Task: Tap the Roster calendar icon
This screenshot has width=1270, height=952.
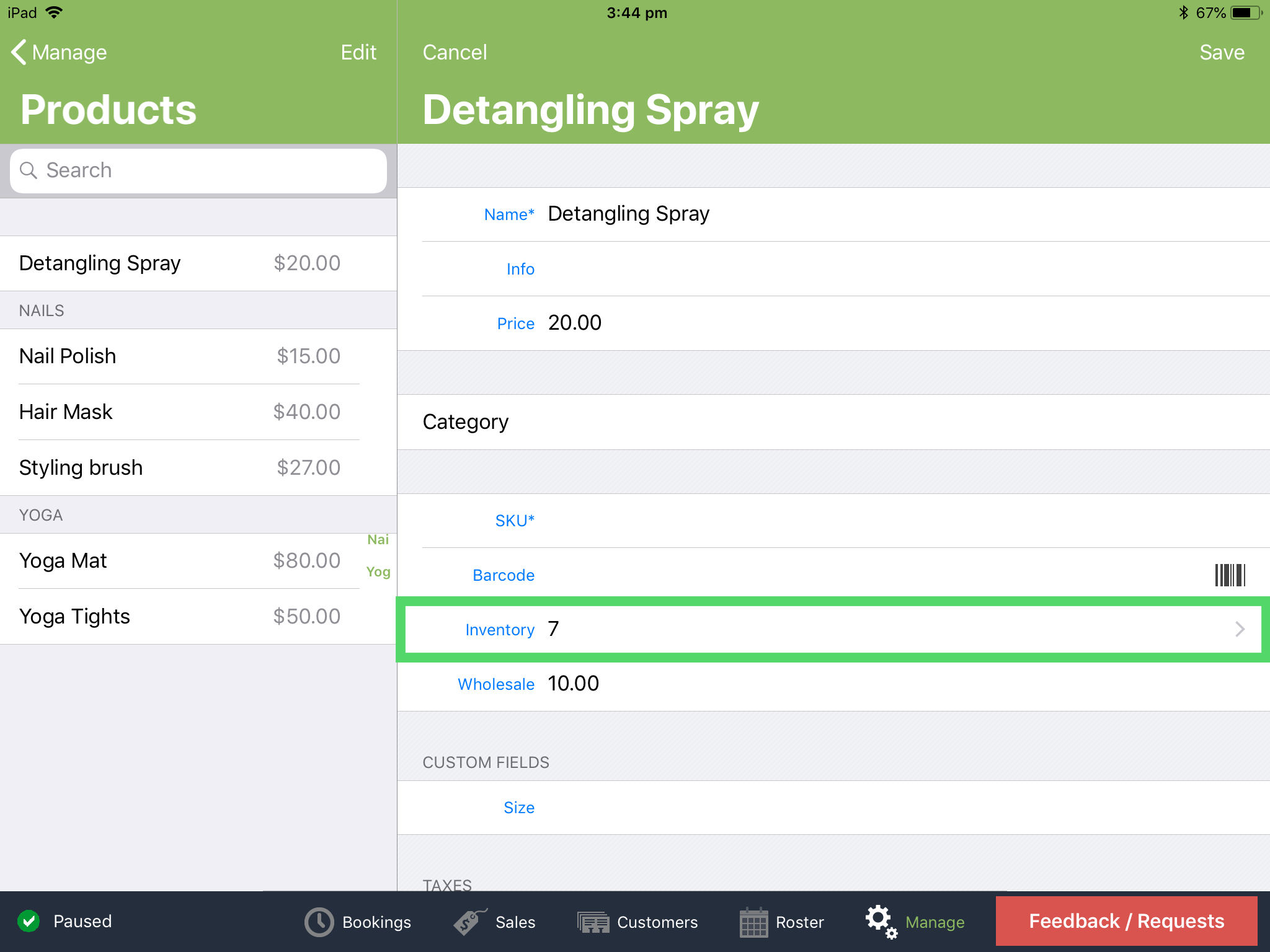Action: [754, 922]
